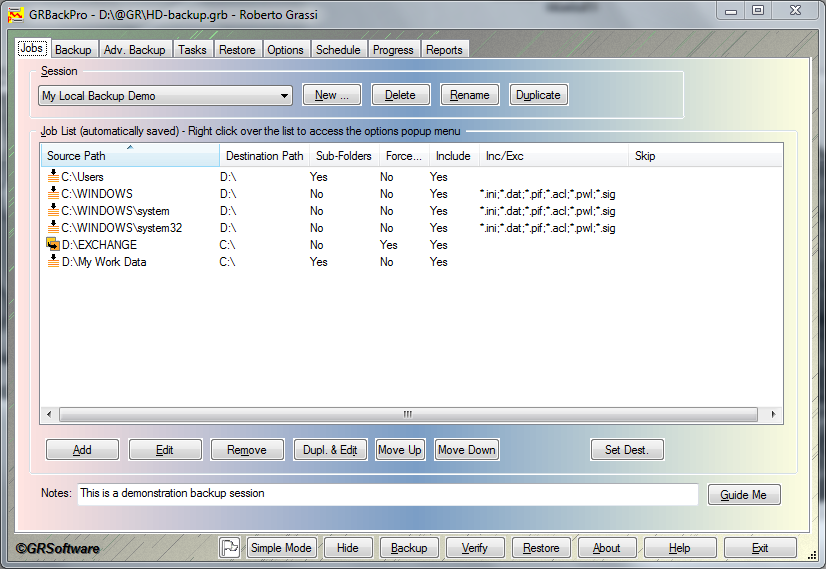Click the Remove job button
826x569 pixels.
[247, 450]
